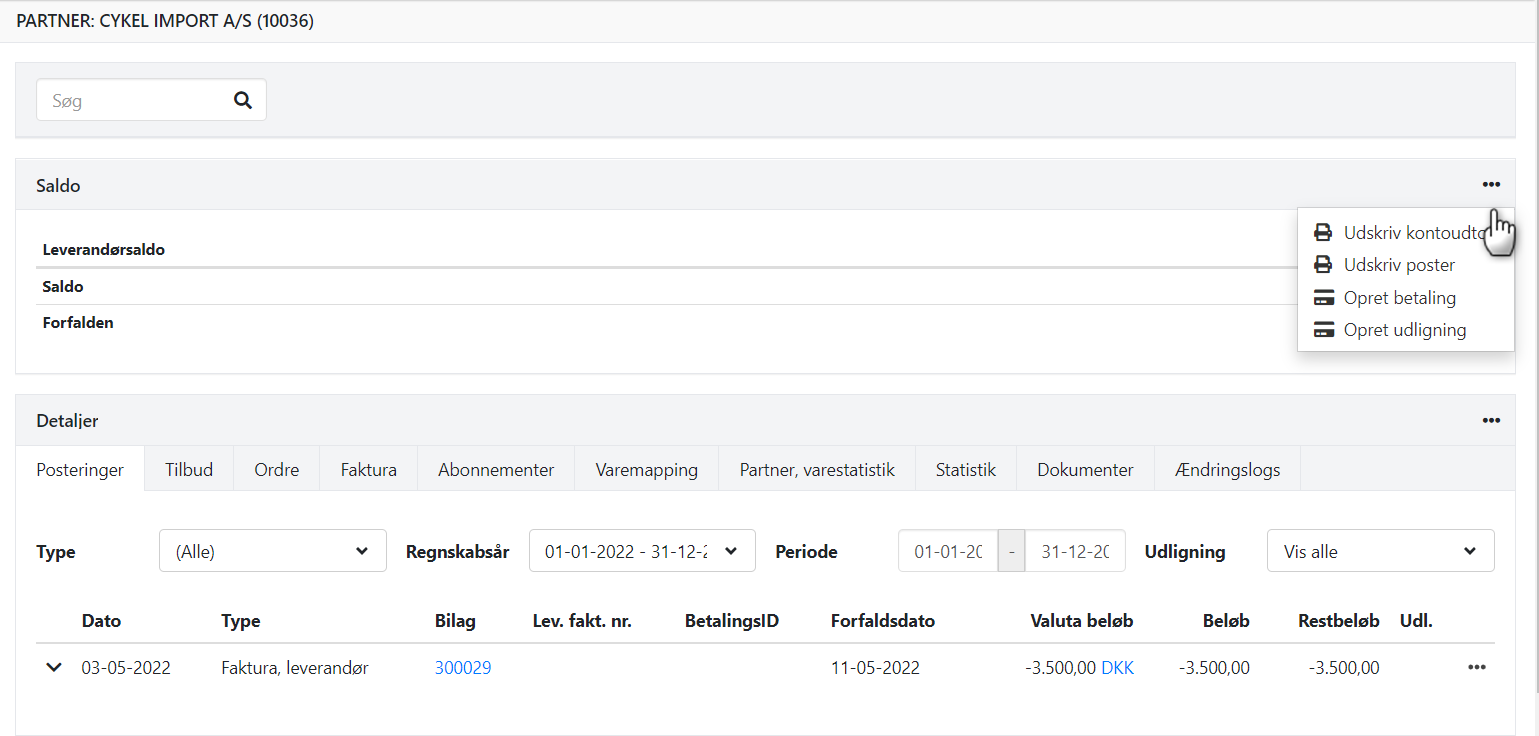Open the Regnskabsår dropdown
The width and height of the screenshot is (1539, 736).
[x=642, y=550]
